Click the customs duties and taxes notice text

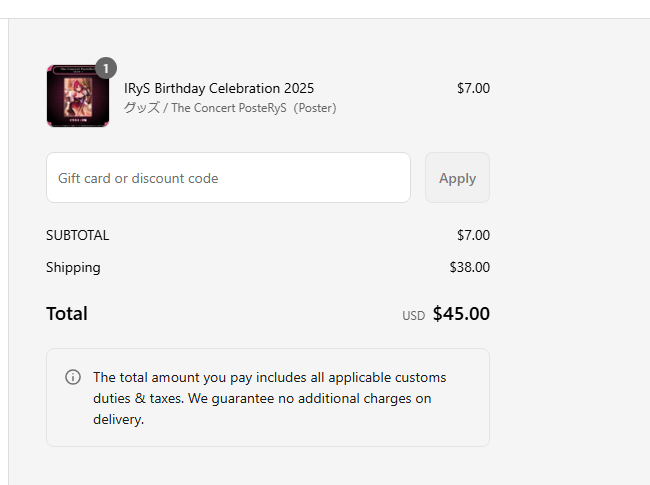pos(269,388)
